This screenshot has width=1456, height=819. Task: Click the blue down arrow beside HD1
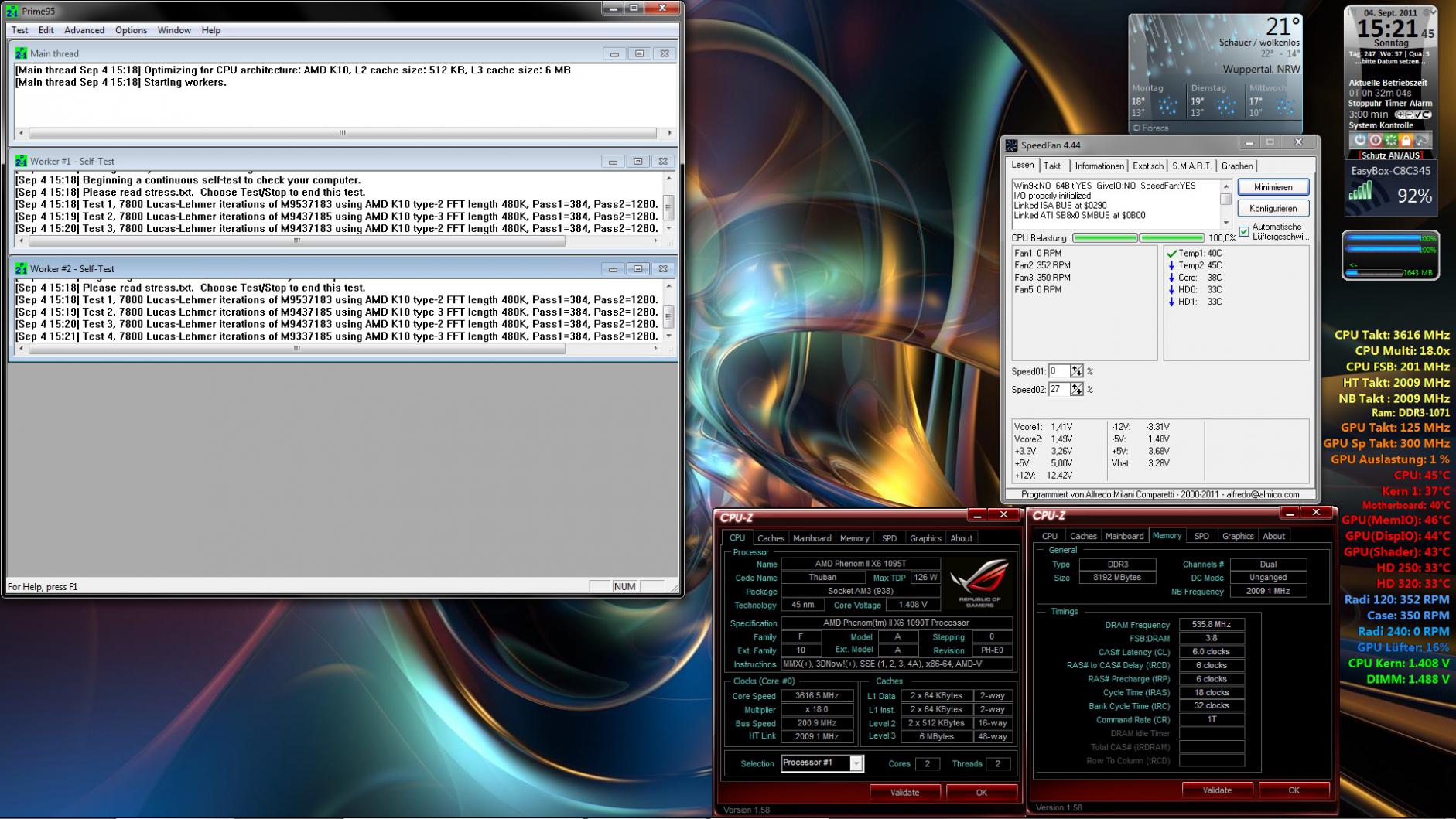pos(1171,302)
